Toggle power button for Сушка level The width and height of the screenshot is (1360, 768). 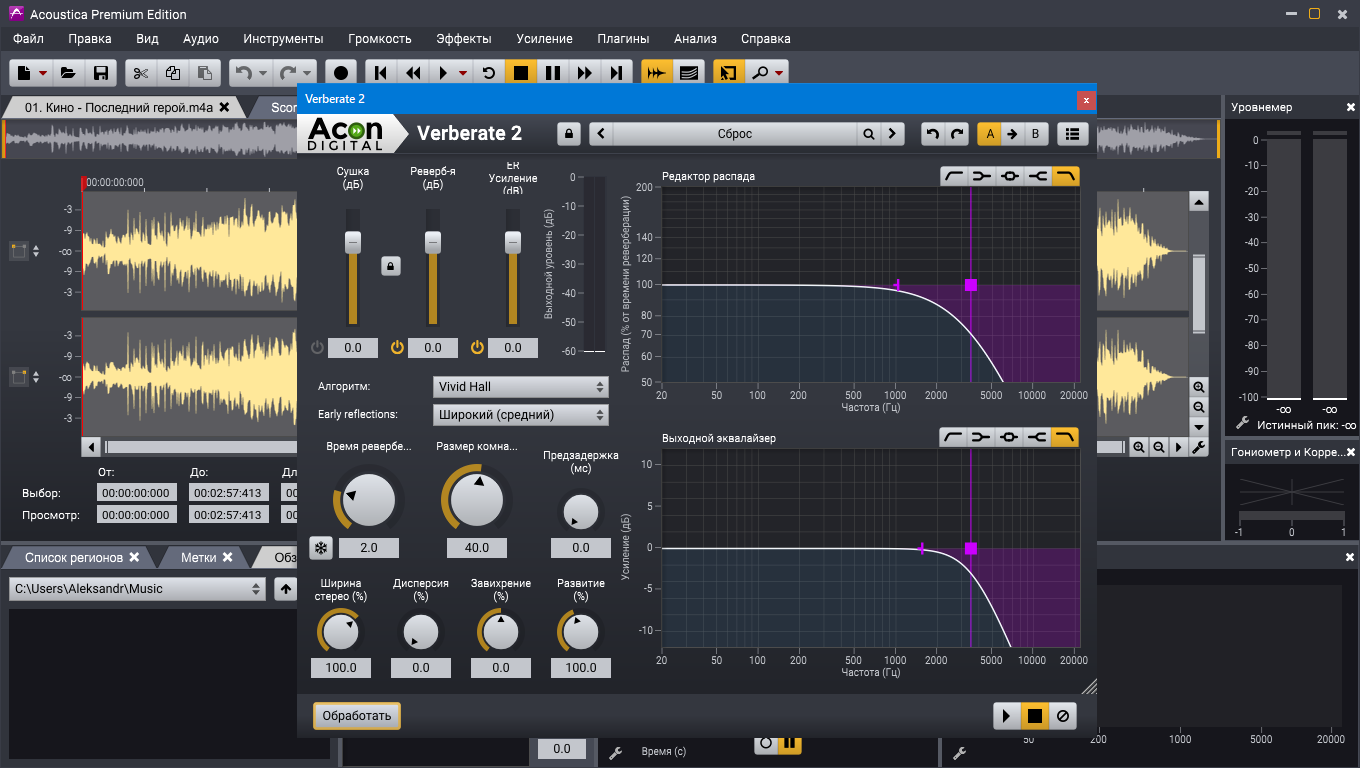pos(318,348)
